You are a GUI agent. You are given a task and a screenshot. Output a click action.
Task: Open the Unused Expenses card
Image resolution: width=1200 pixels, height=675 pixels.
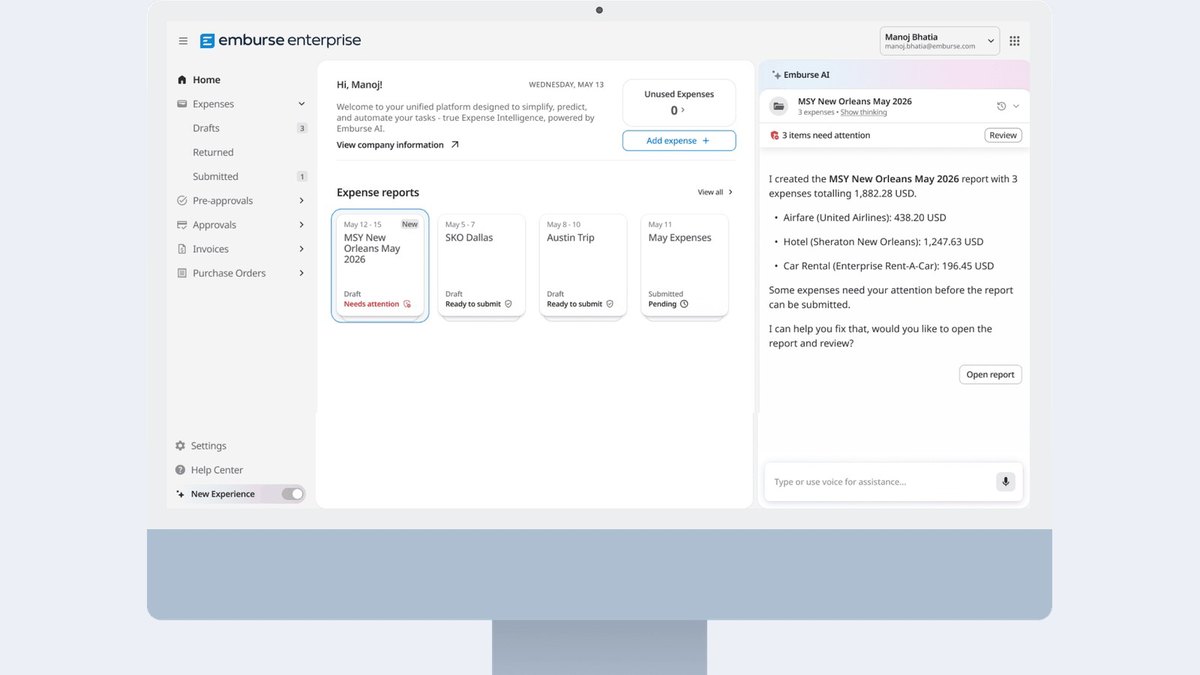679,103
